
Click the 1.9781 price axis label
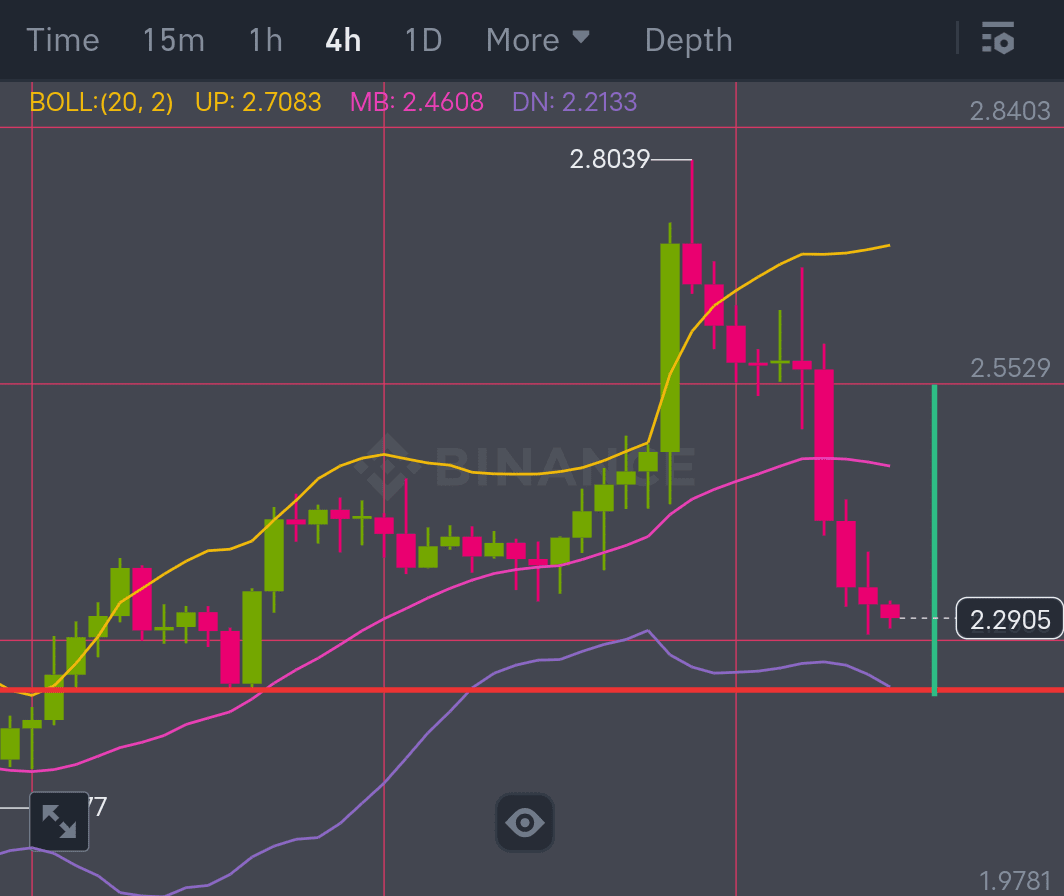tap(1014, 881)
